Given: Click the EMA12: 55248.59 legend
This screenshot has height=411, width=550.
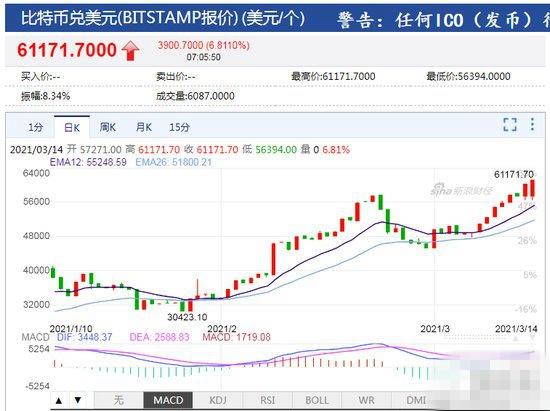Looking at the screenshot, I should pyautogui.click(x=88, y=162).
